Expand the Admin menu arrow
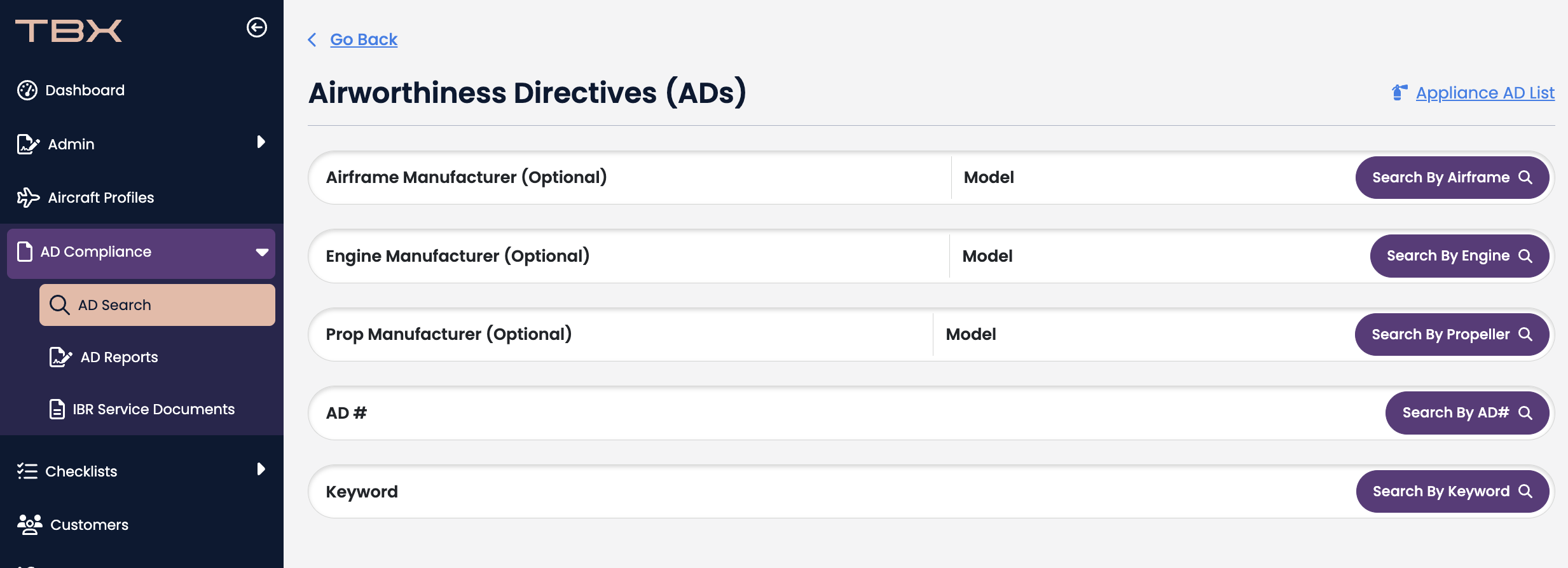 click(x=261, y=142)
